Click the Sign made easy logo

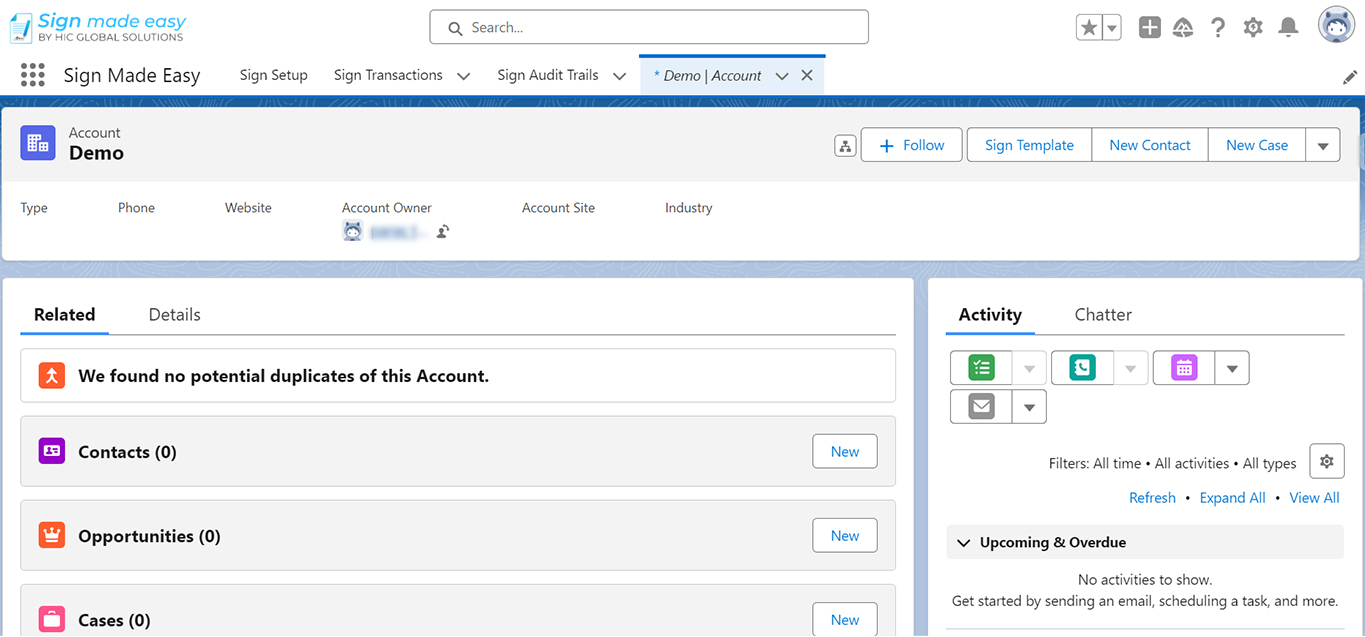pos(97,27)
